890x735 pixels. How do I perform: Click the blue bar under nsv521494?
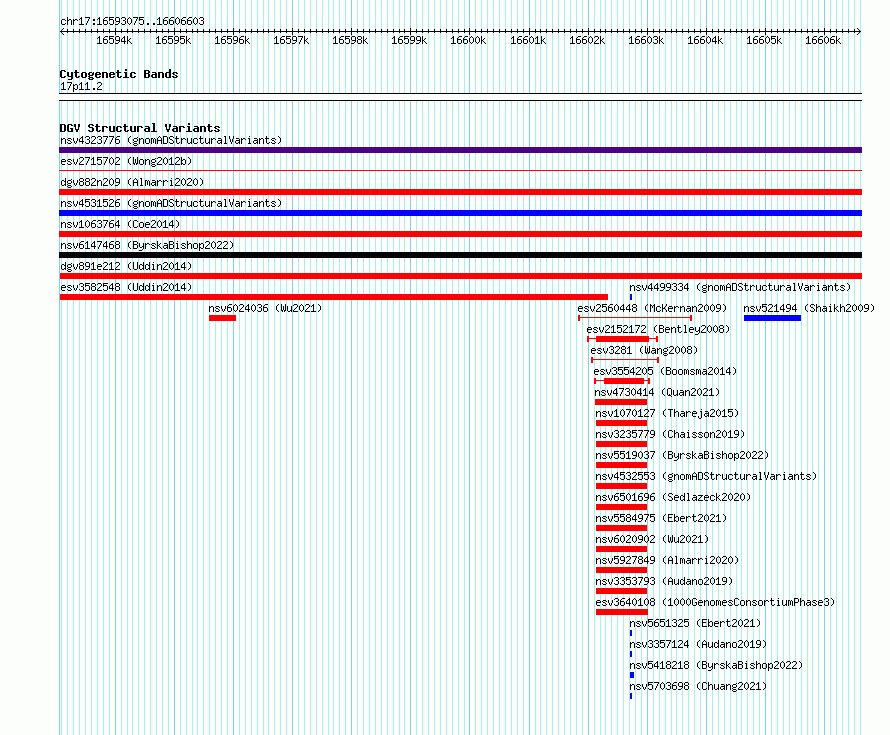click(773, 318)
